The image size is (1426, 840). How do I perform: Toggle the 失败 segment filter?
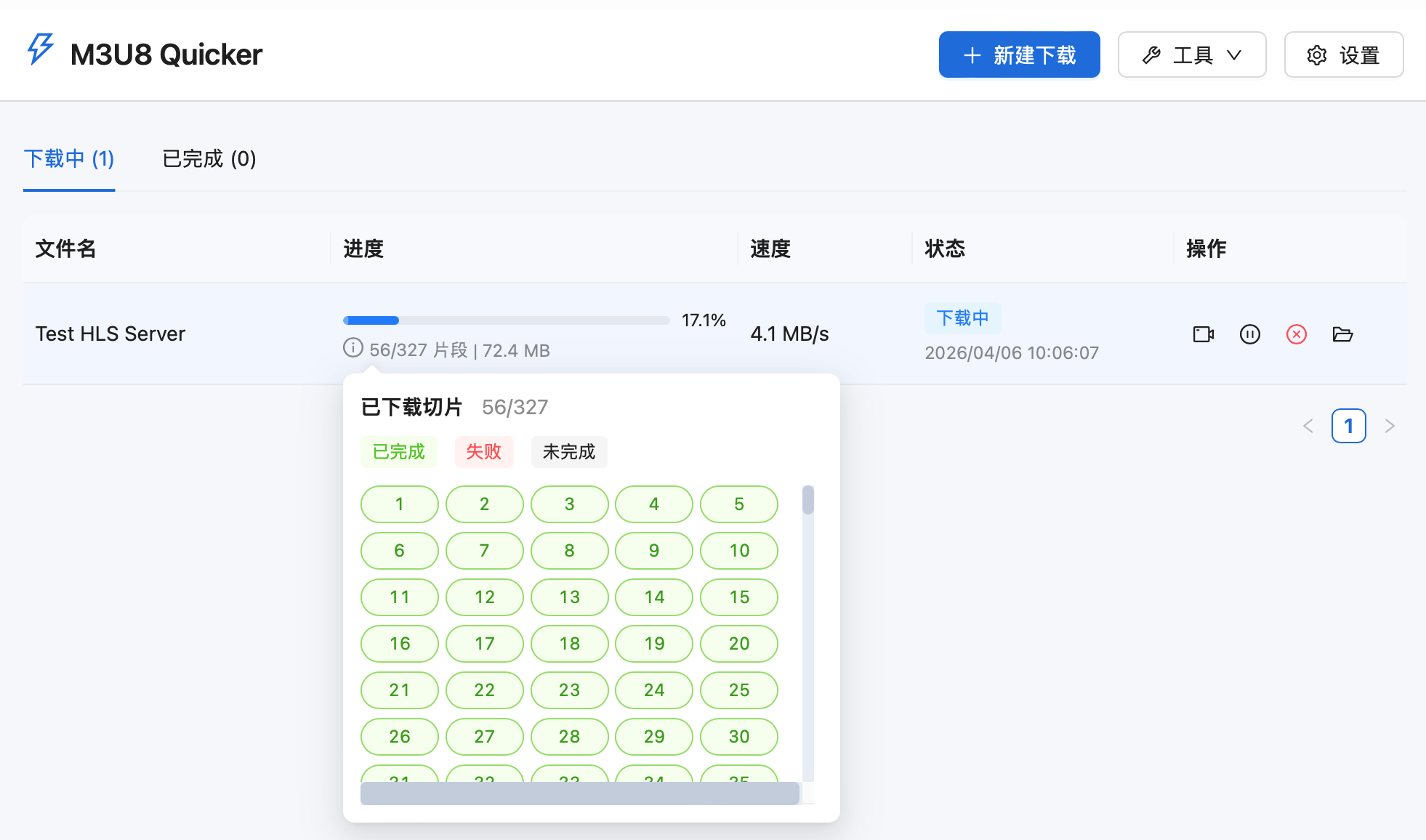click(484, 451)
